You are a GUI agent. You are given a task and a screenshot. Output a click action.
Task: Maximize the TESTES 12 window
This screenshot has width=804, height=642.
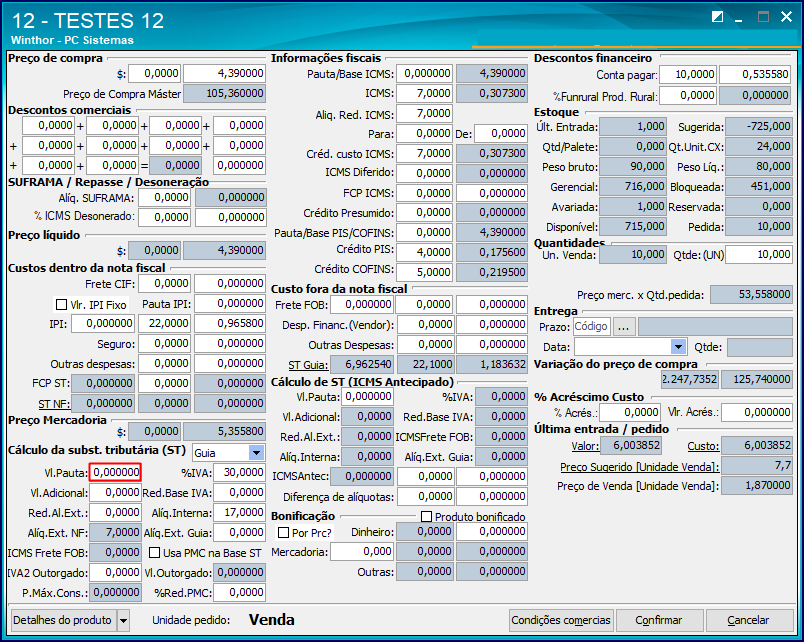[x=763, y=17]
